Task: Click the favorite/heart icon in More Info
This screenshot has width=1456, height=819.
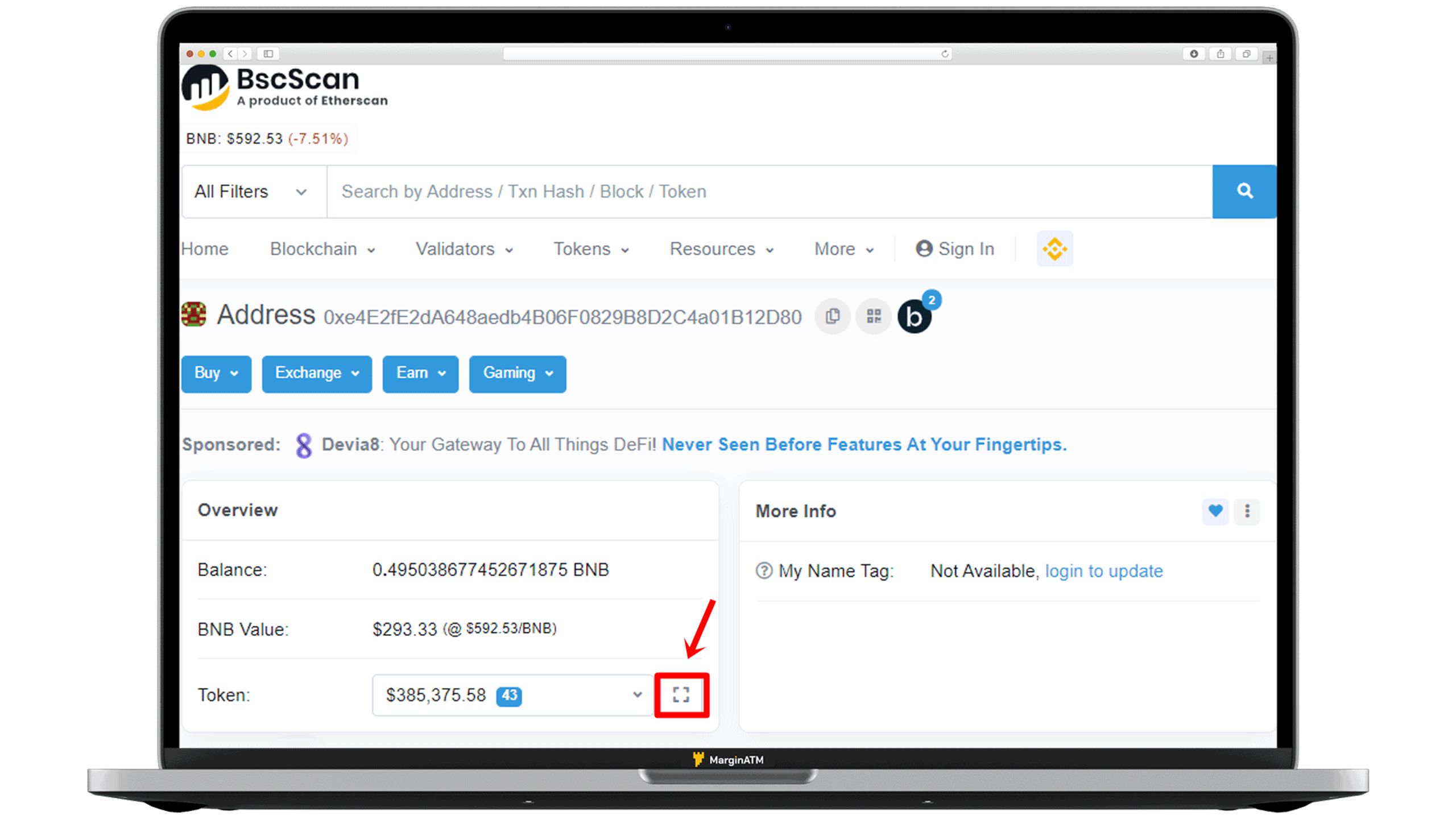Action: pos(1216,511)
